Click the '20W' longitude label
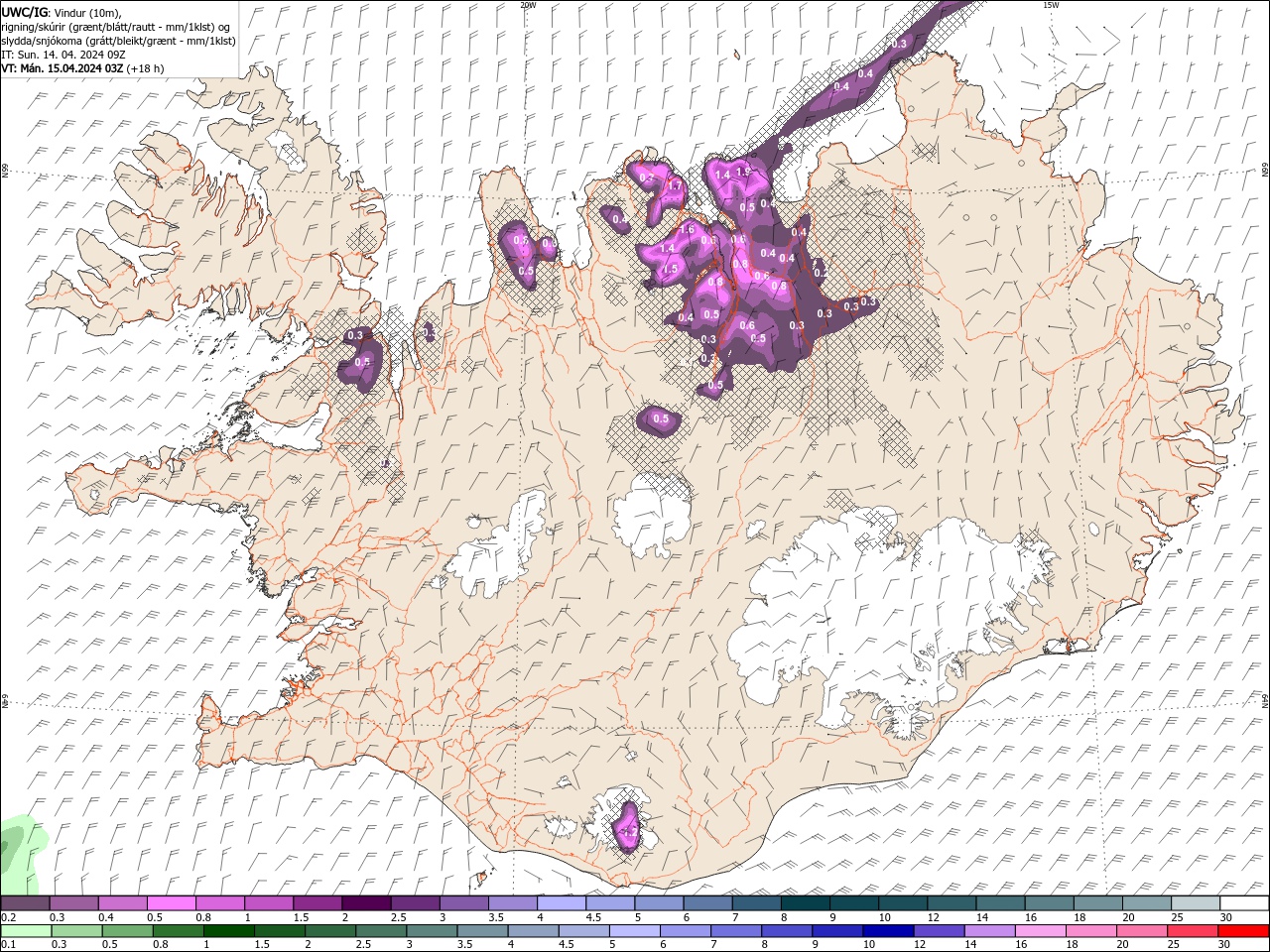Image resolution: width=1270 pixels, height=952 pixels. pos(528,5)
